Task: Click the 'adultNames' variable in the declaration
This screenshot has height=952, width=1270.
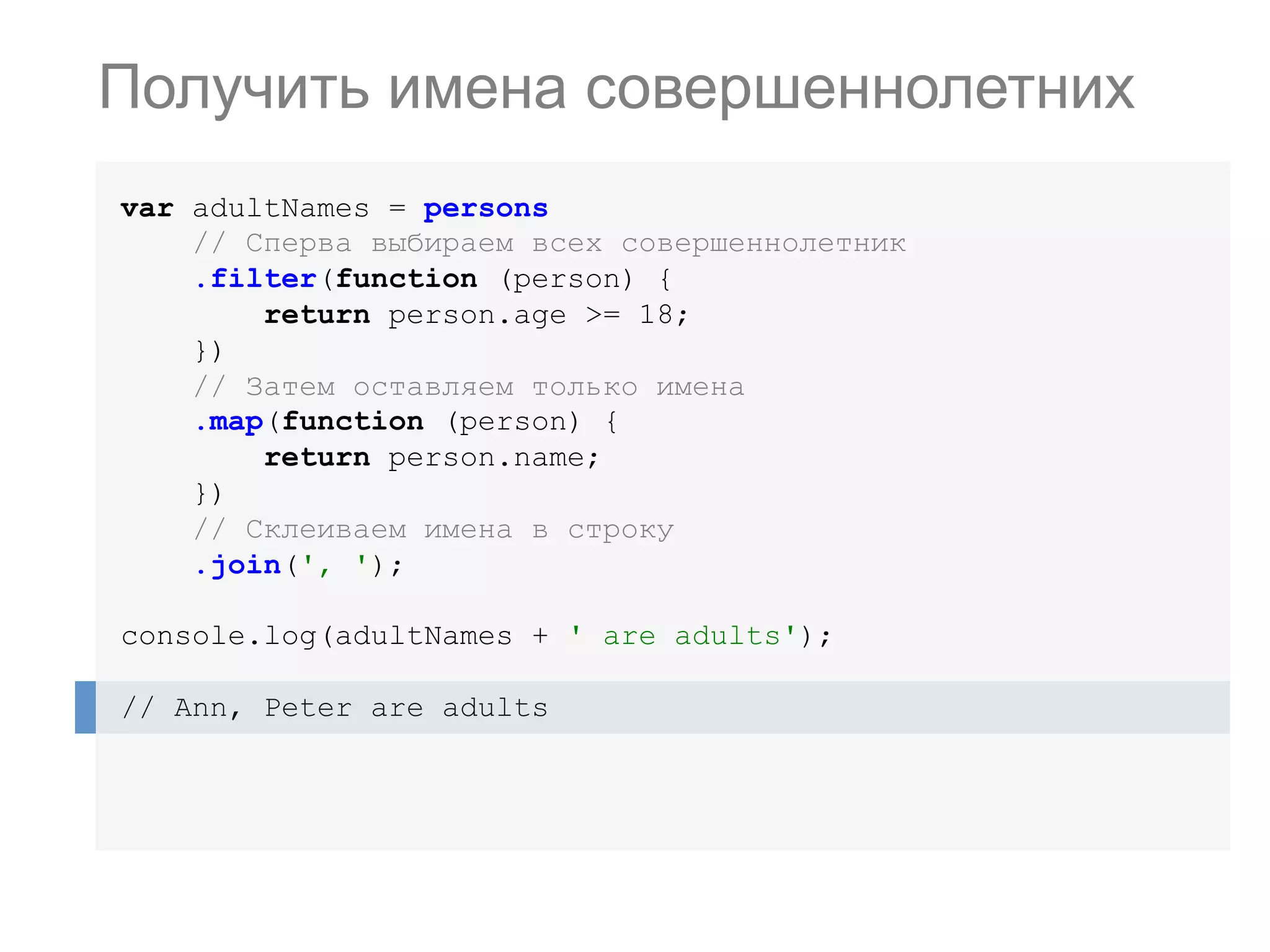Action: click(281, 208)
